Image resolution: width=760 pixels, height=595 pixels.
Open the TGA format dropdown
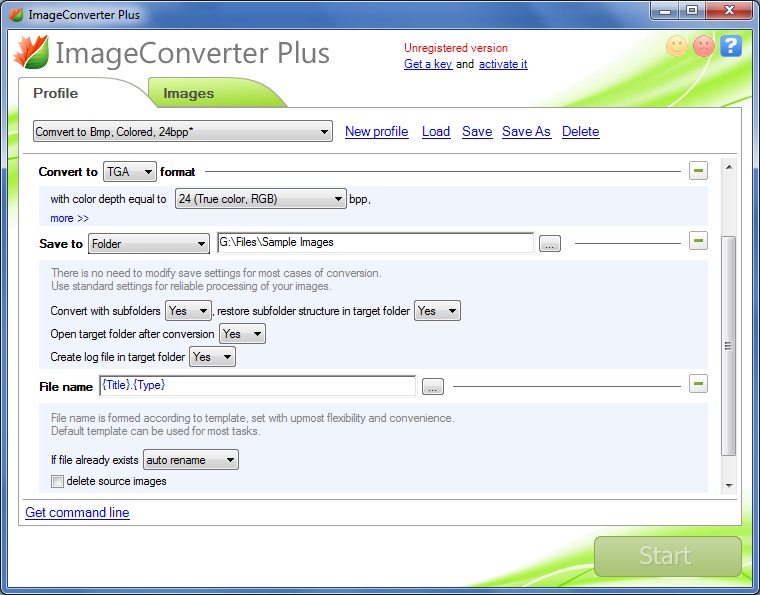tap(129, 172)
